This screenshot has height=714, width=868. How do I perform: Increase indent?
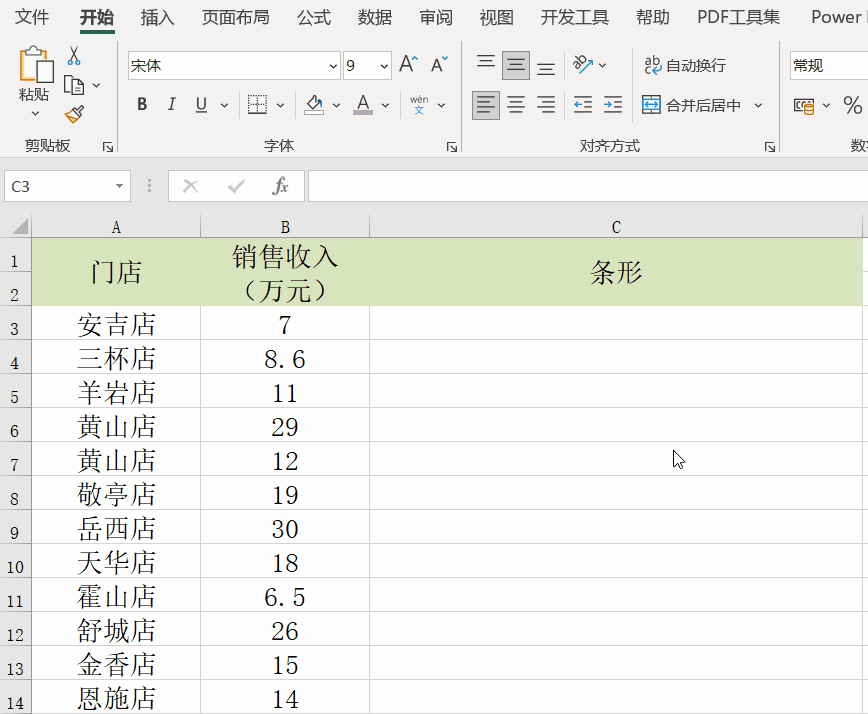pos(612,105)
